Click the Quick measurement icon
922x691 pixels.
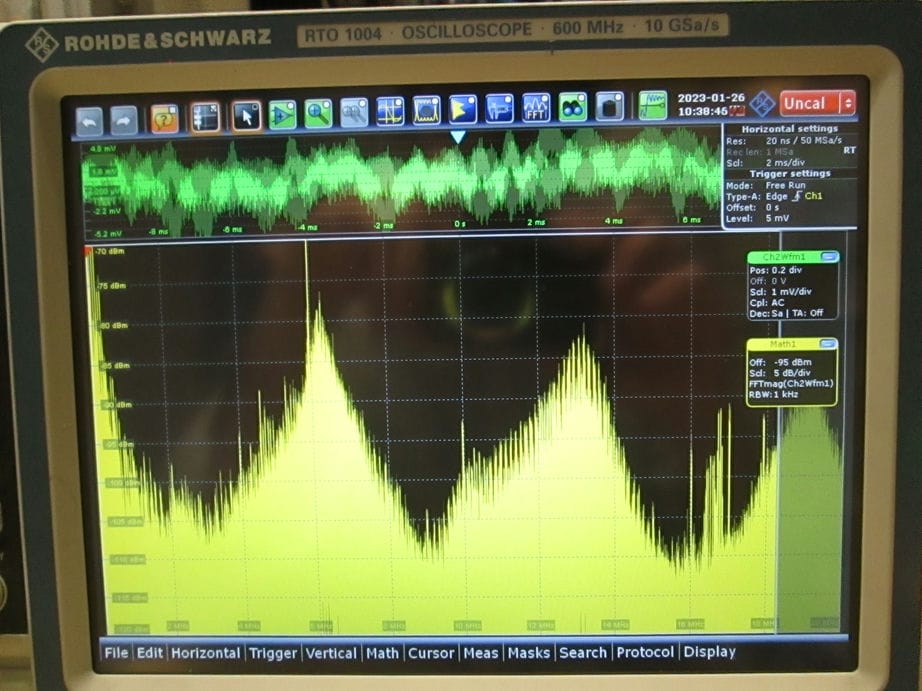499,108
